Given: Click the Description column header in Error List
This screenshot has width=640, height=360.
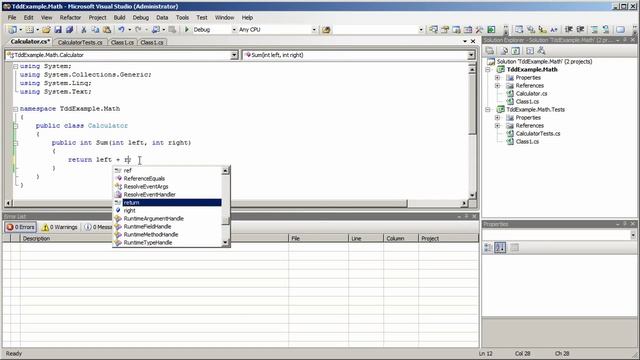Looking at the screenshot, I should [154, 238].
